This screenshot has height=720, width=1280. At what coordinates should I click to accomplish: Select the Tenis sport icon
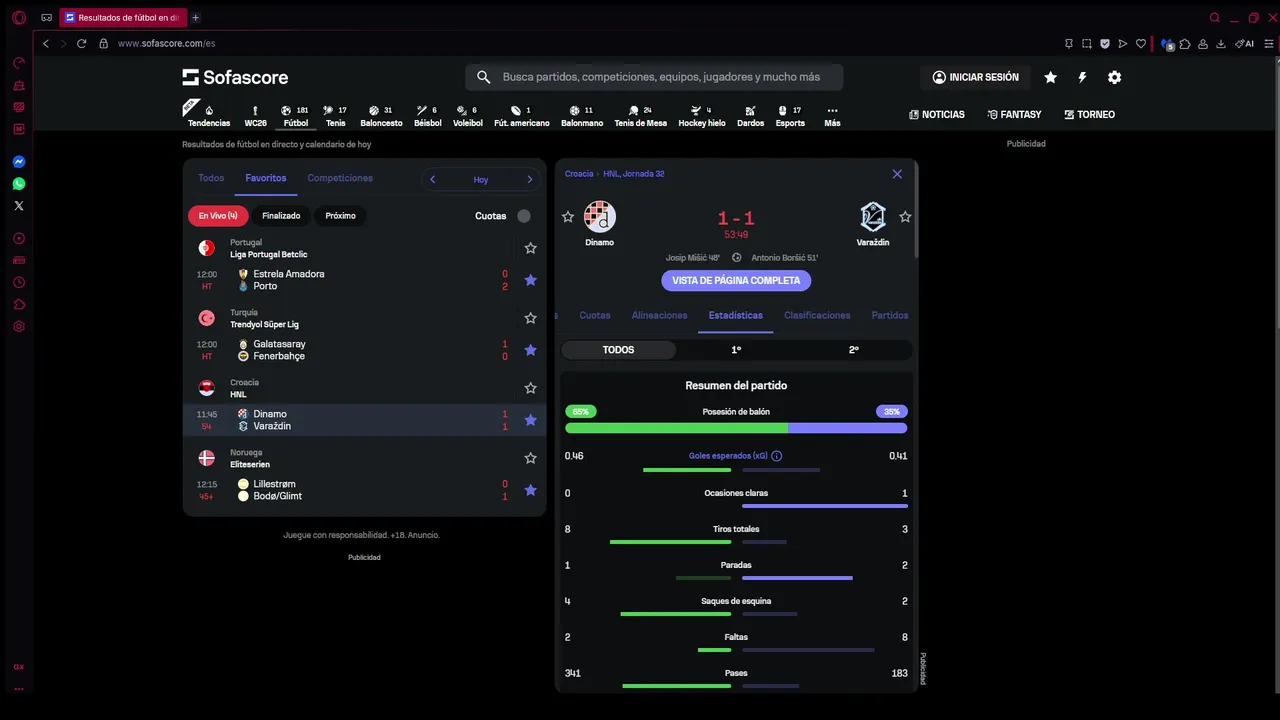coord(335,117)
